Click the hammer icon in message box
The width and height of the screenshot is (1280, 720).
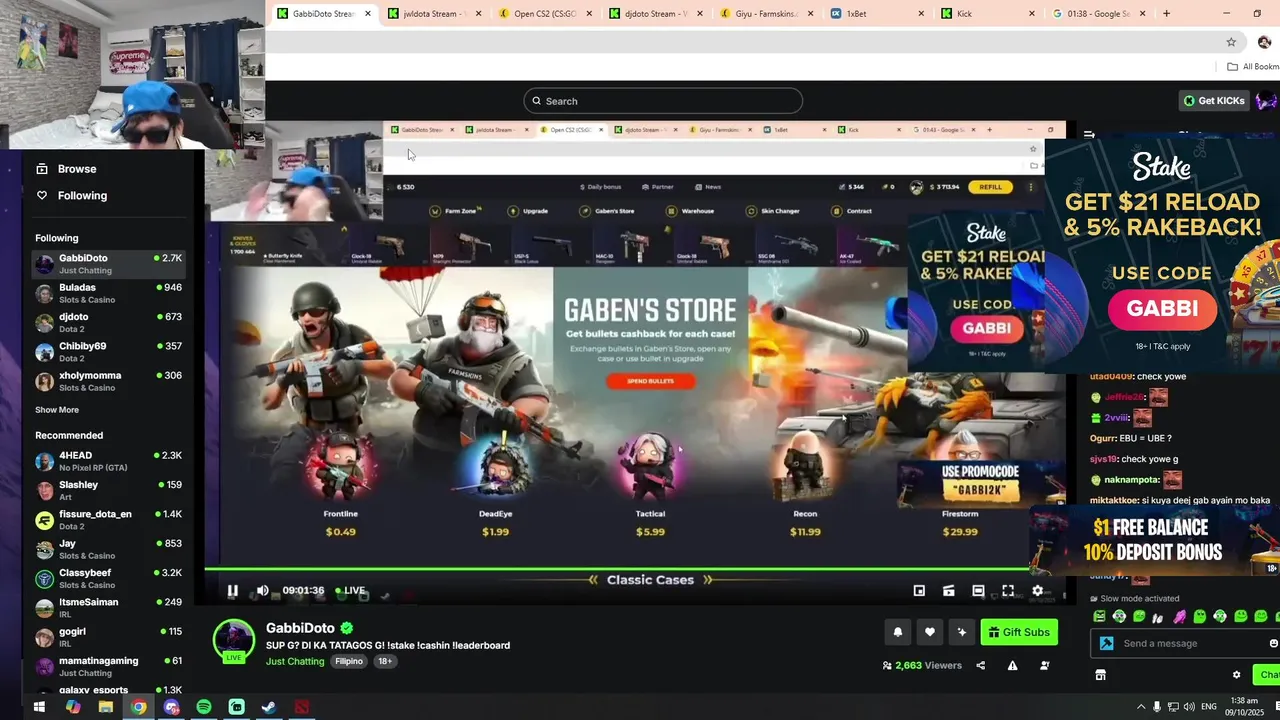tap(1106, 643)
